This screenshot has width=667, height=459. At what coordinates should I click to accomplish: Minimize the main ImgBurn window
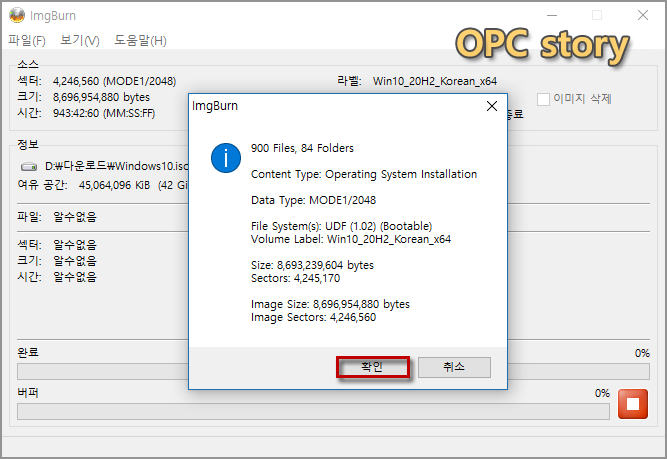point(552,15)
